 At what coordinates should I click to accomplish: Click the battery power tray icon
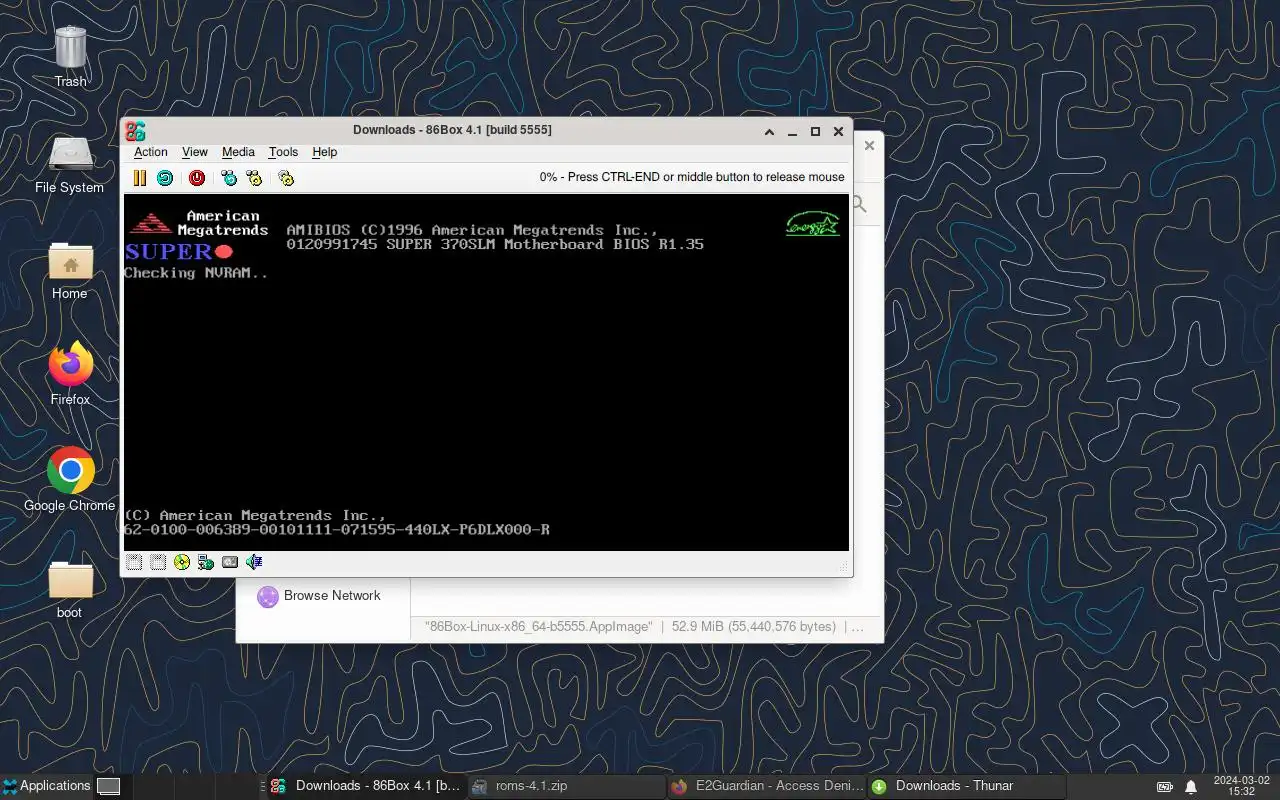click(1165, 787)
